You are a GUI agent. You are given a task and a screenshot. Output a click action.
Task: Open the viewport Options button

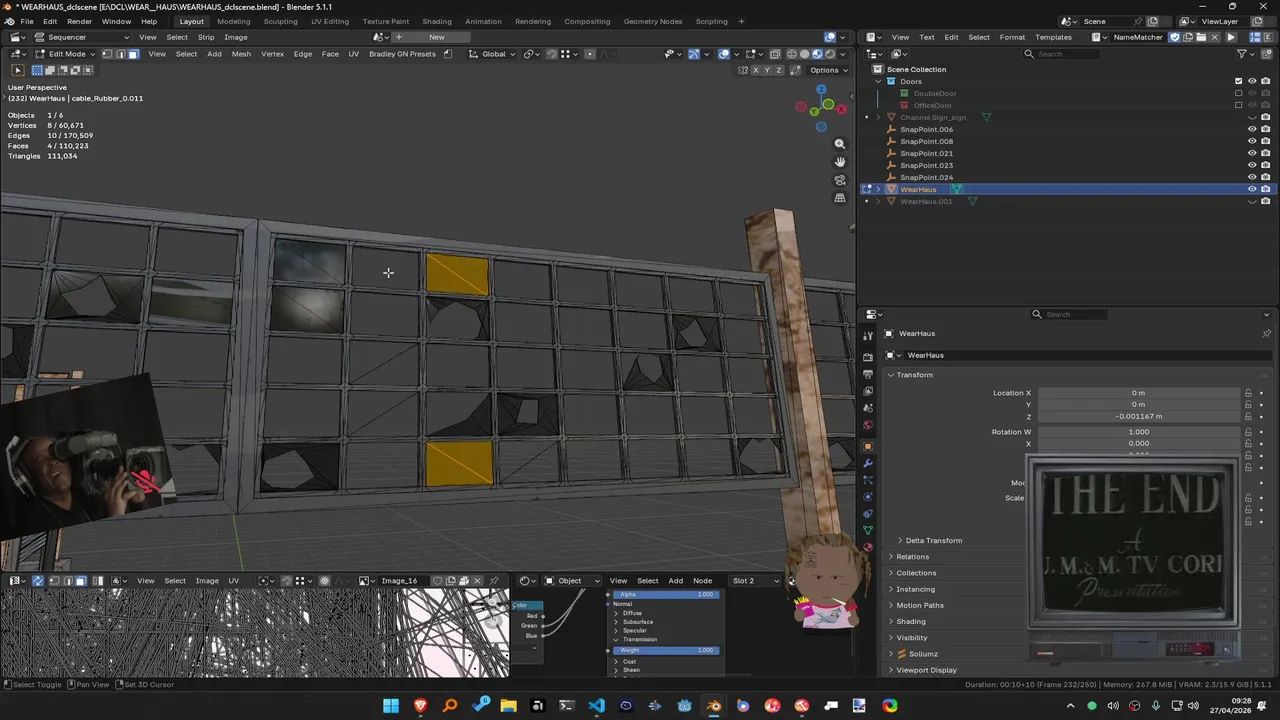click(827, 70)
